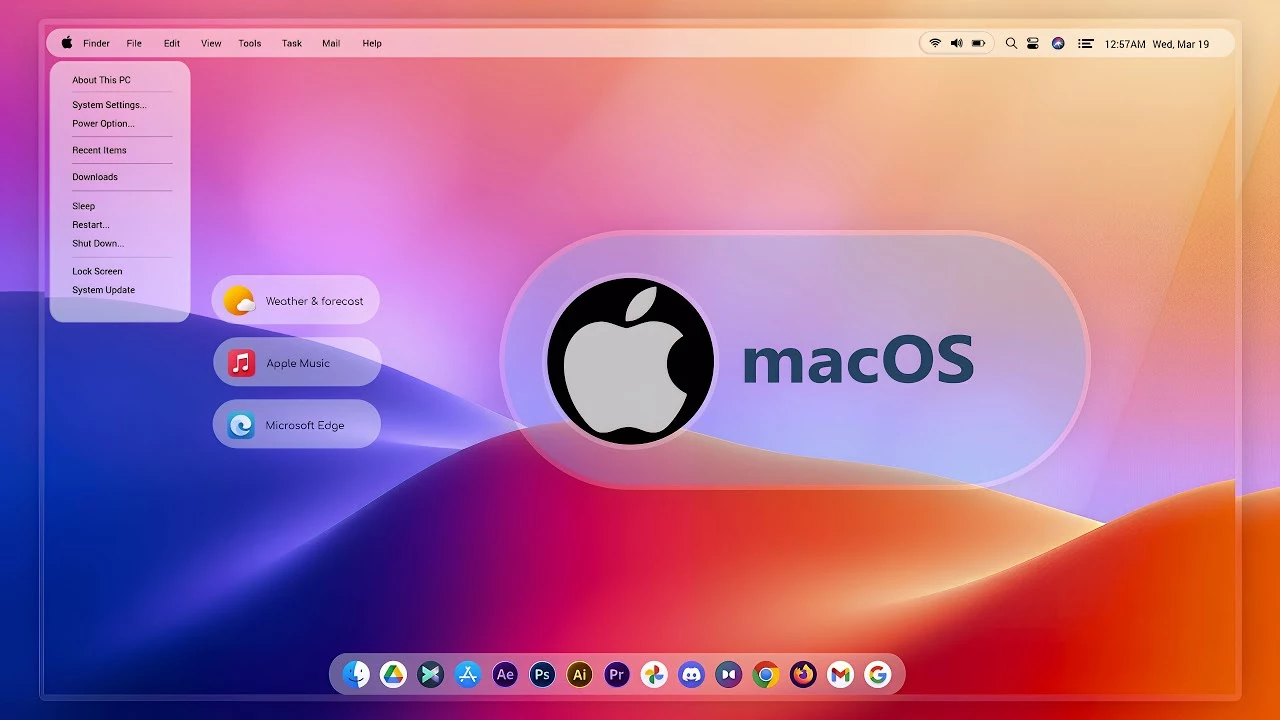Open Control Center toggle icon

point(1033,43)
